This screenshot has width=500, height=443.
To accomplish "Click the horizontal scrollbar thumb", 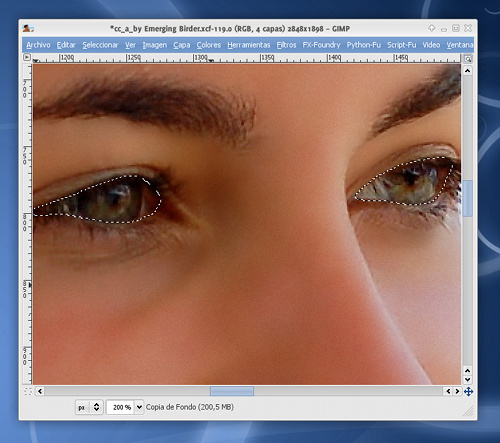I will pyautogui.click(x=232, y=391).
